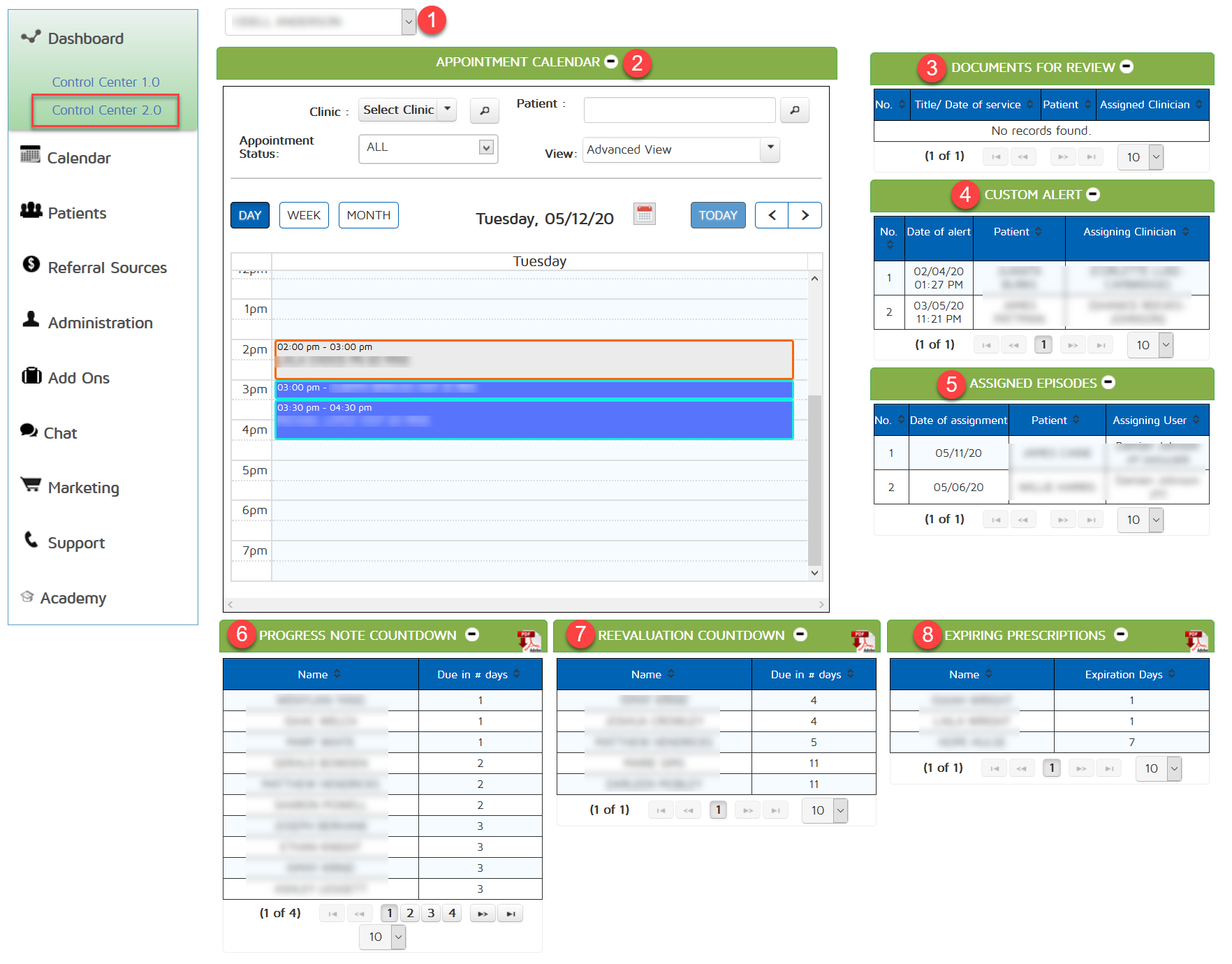
Task: Switch calendar to WEEK view
Action: pyautogui.click(x=304, y=215)
